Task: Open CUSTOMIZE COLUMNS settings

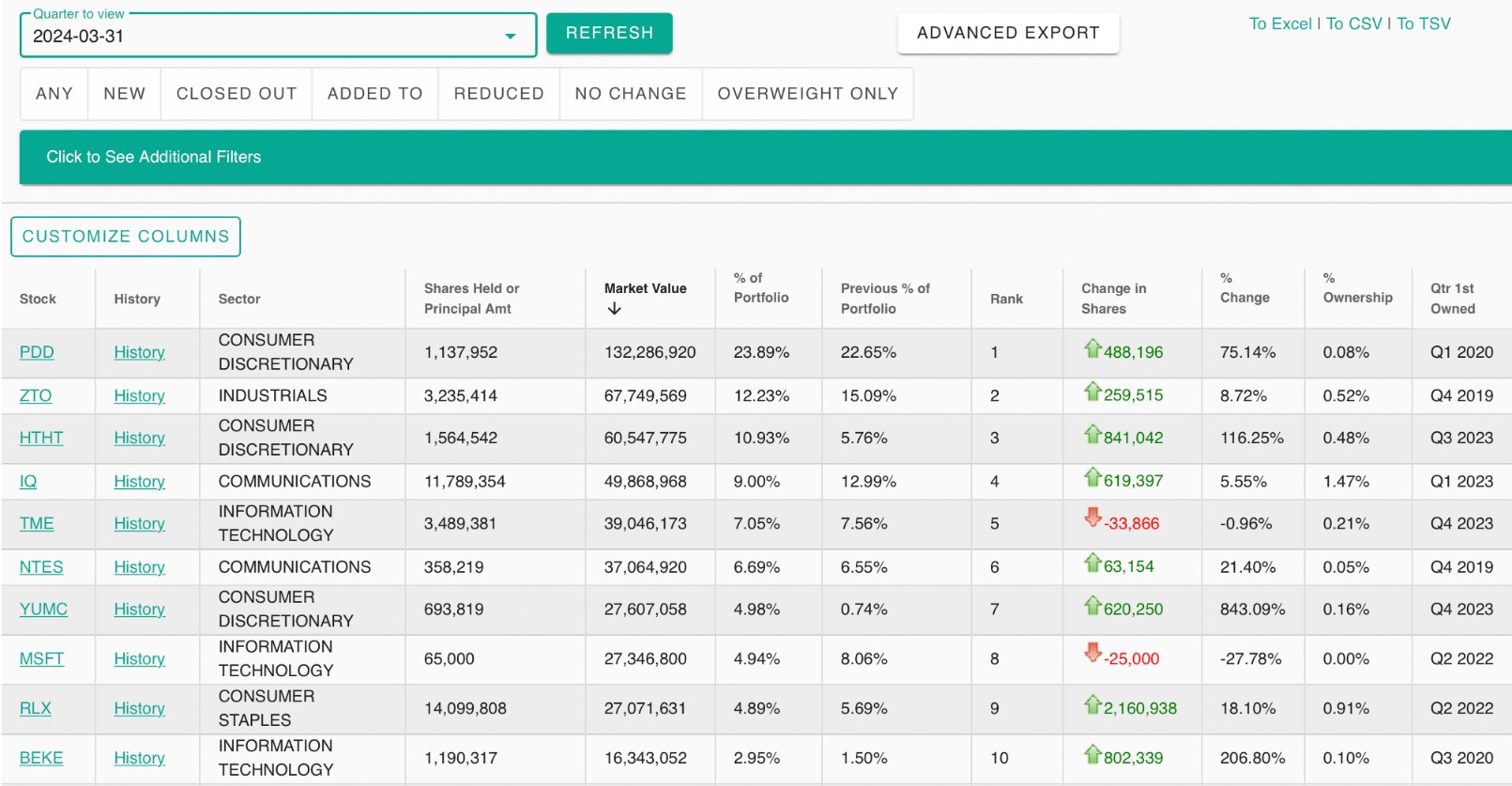Action: point(126,237)
